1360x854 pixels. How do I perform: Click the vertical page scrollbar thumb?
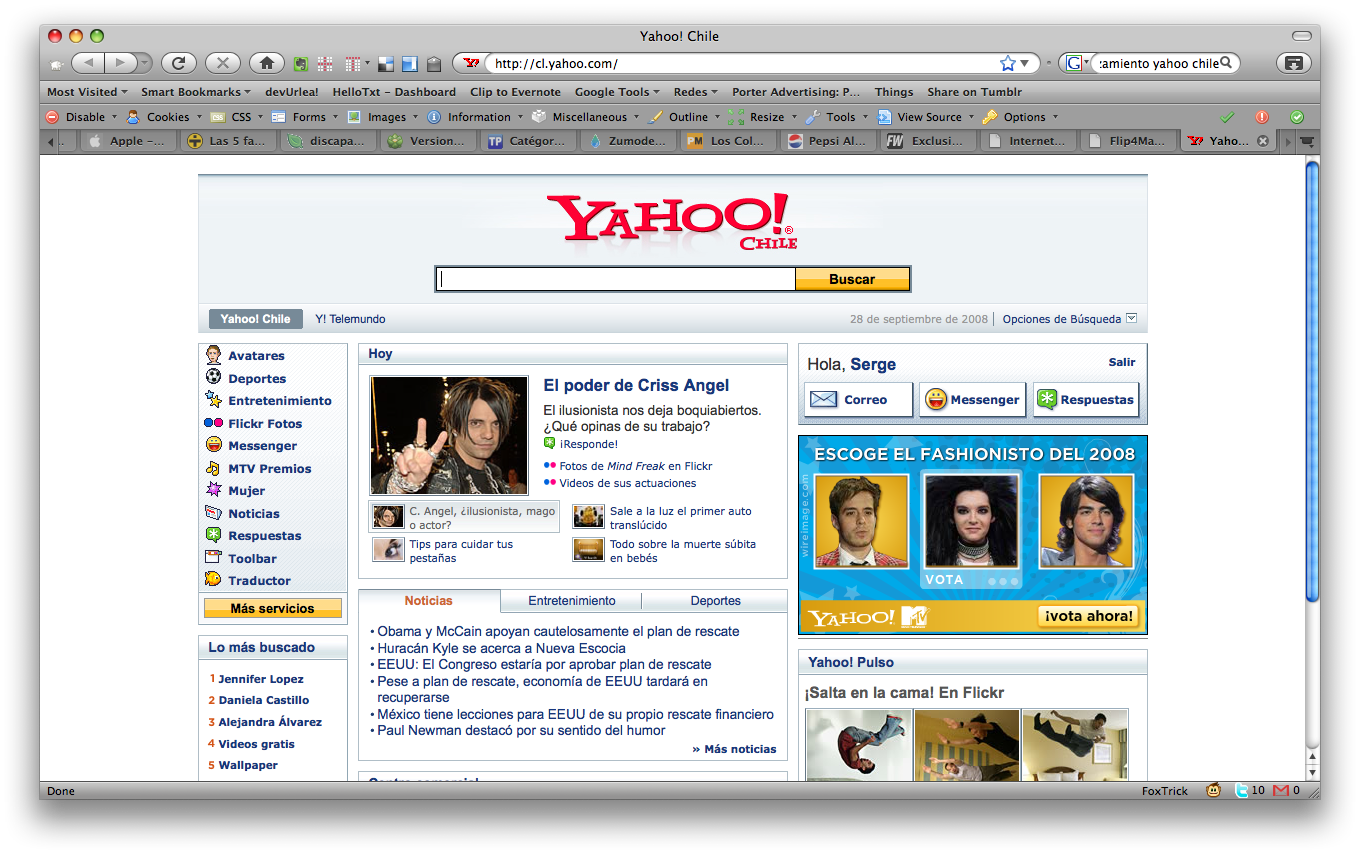(1312, 382)
